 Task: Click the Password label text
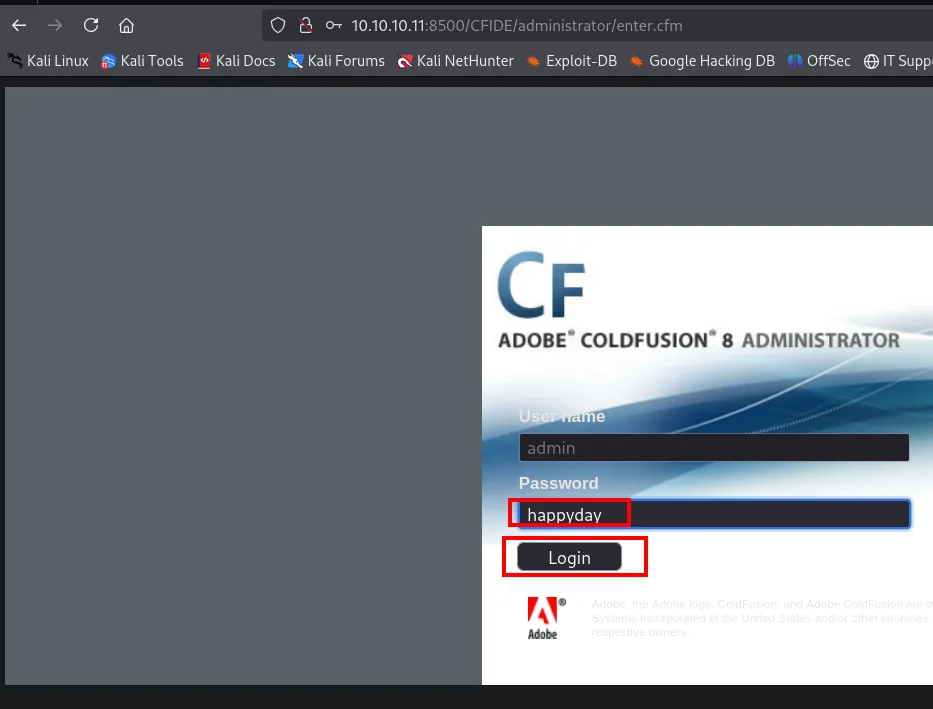click(x=558, y=483)
